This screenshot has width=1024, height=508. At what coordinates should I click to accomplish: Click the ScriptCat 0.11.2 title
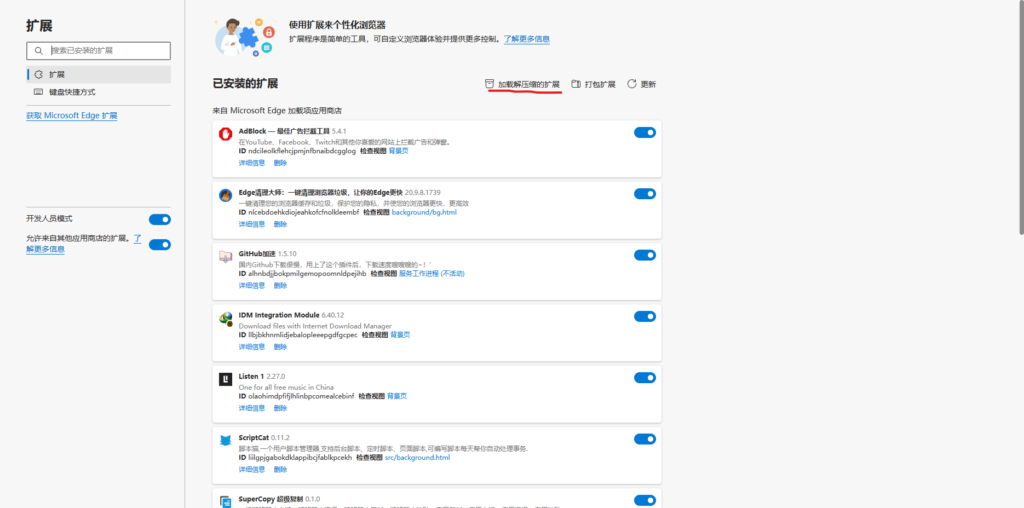[x=264, y=437]
